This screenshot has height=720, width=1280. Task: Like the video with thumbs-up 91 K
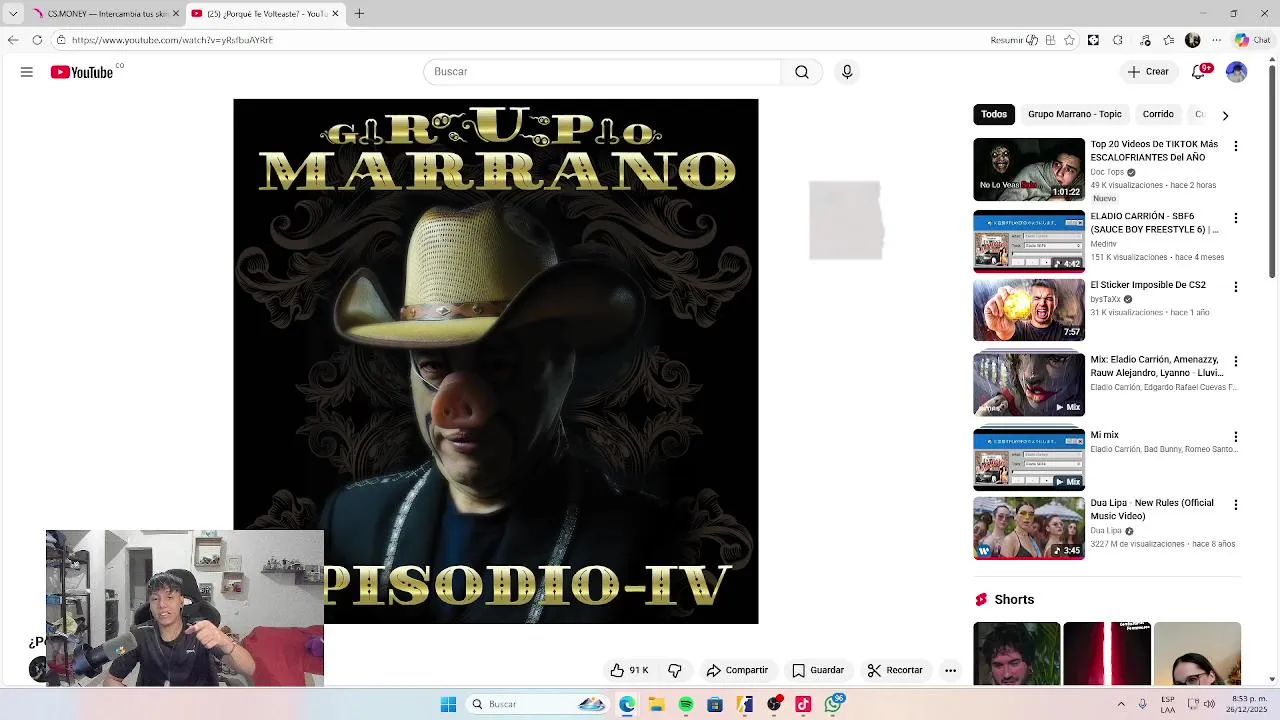click(630, 670)
